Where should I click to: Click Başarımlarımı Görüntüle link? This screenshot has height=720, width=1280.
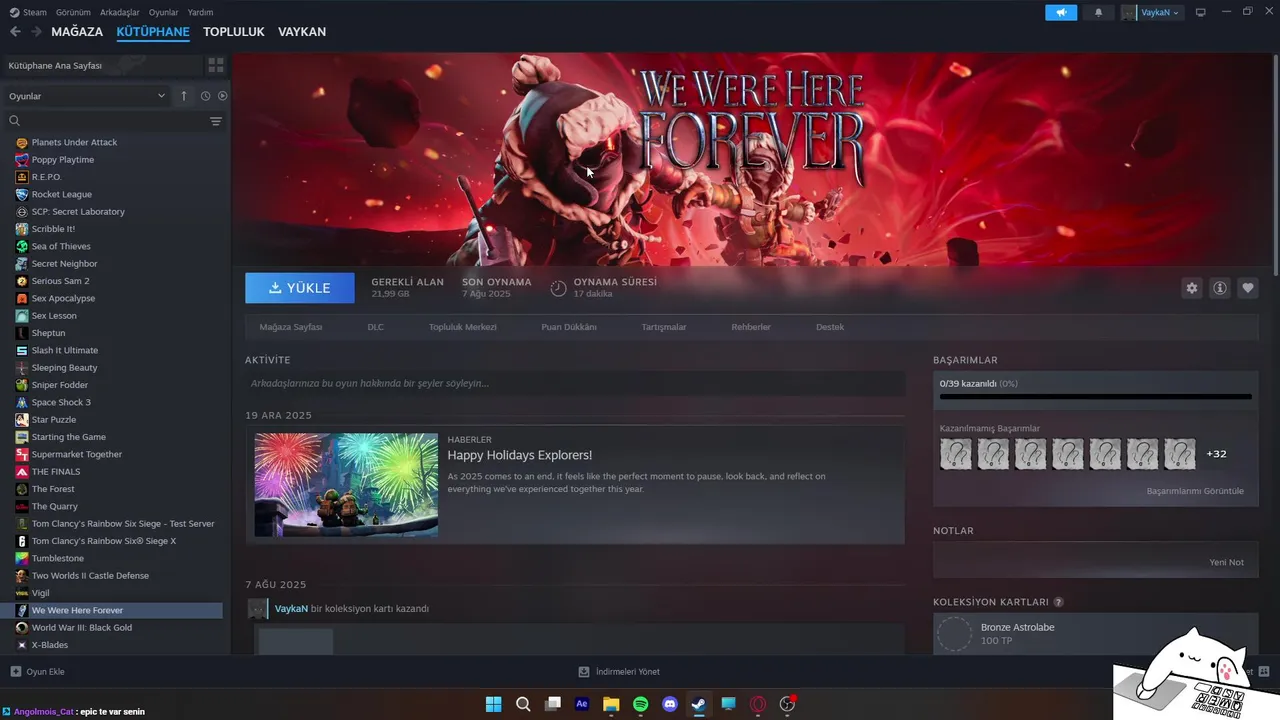[1195, 491]
